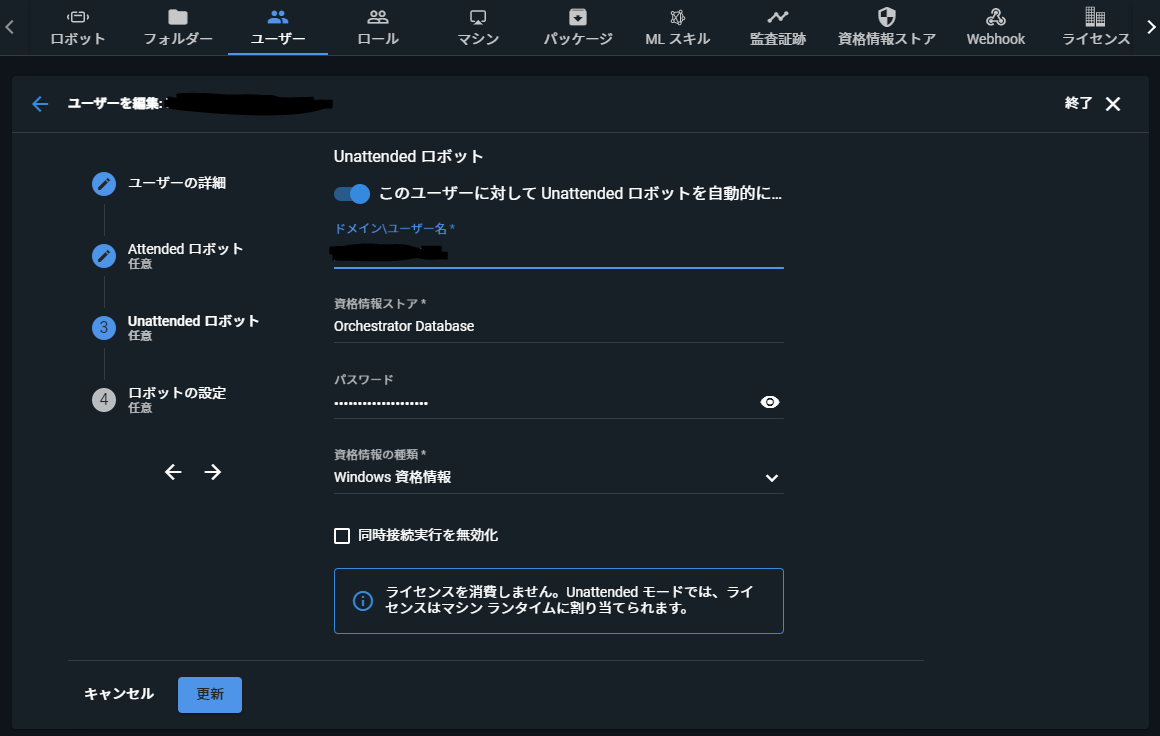Disable automatic Unattended ロボット provisioning toggle
The width and height of the screenshot is (1160, 736).
[x=352, y=193]
